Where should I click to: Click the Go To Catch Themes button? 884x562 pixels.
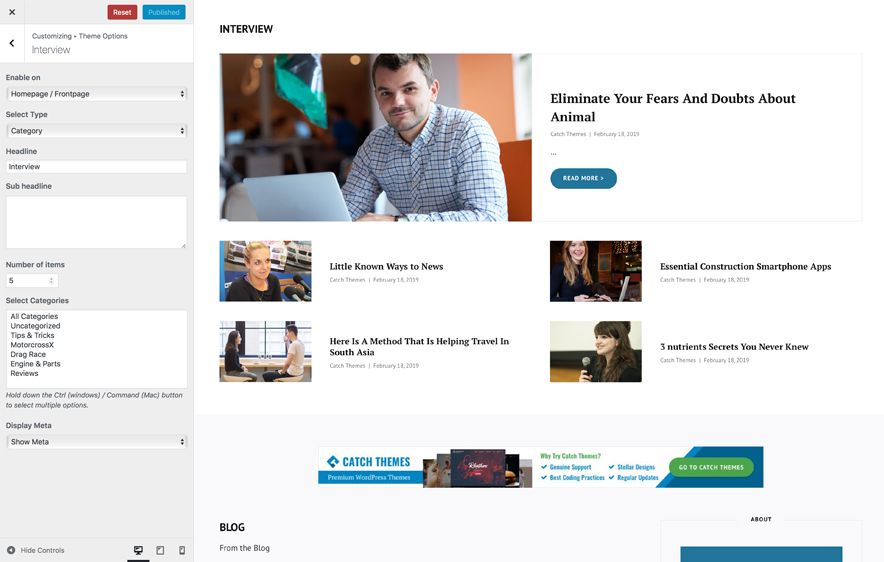pyautogui.click(x=711, y=467)
